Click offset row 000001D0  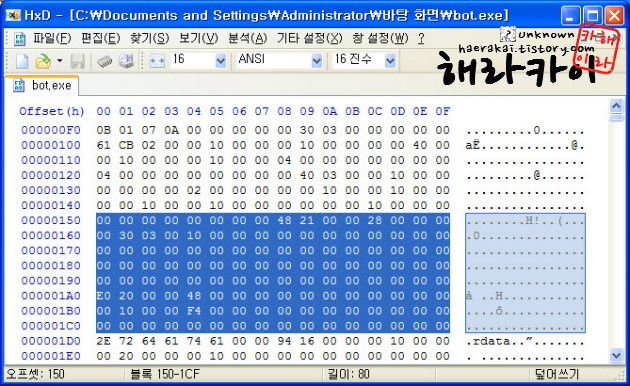51,341
